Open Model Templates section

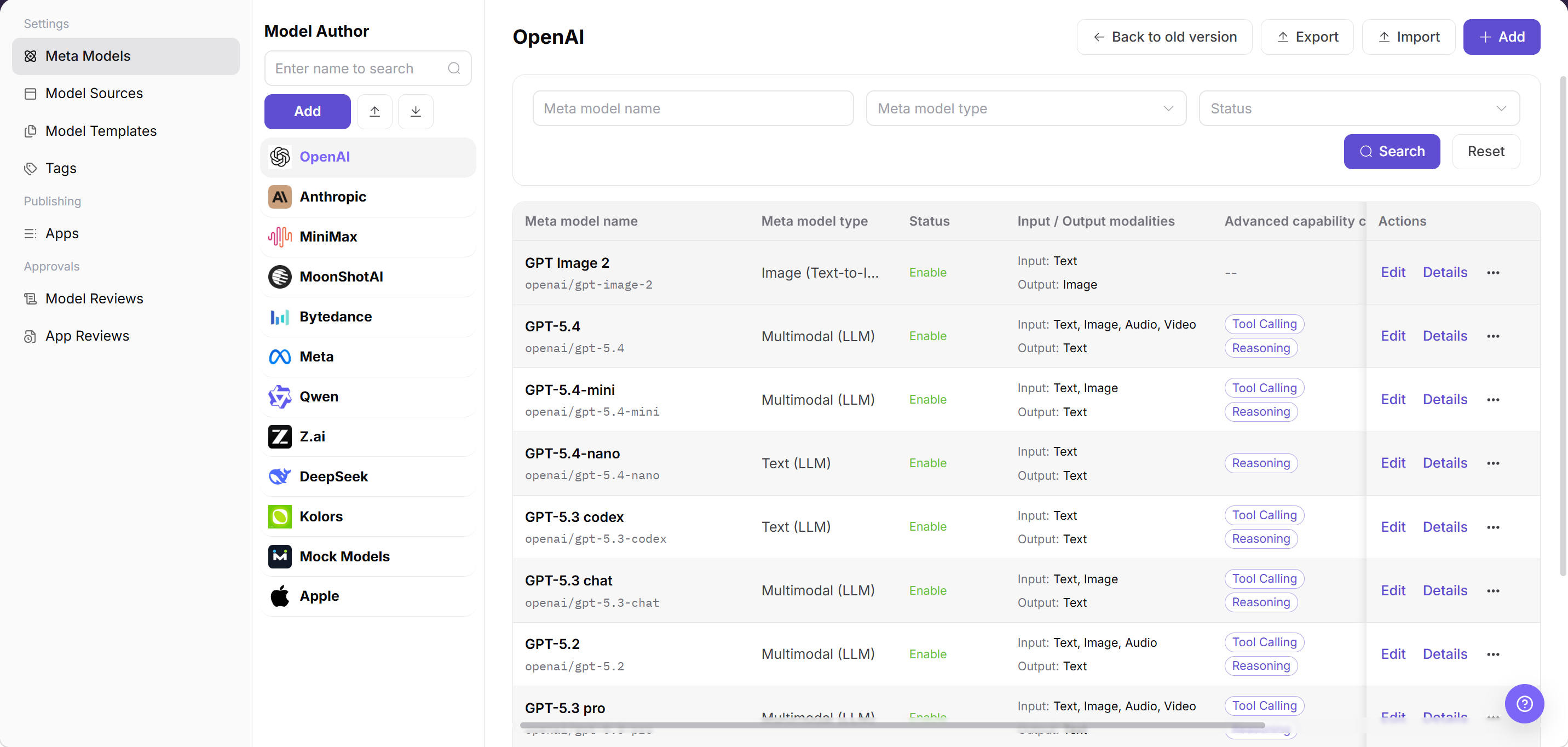(126, 131)
